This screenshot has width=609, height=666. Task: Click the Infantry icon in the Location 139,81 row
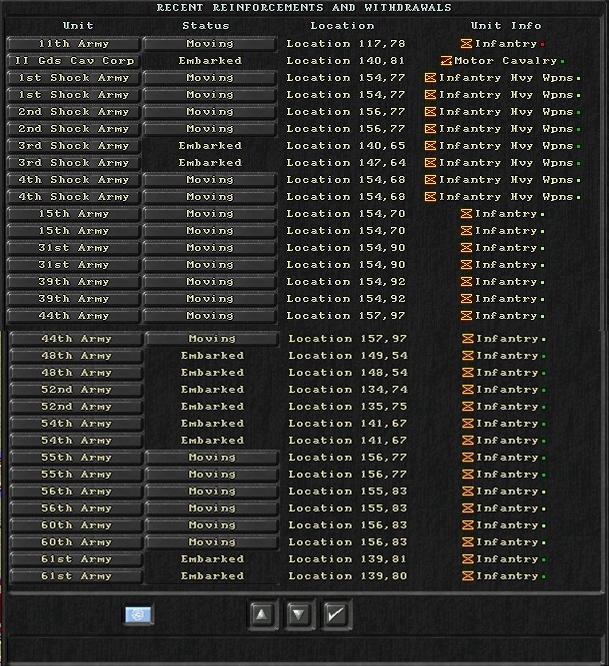pyautogui.click(x=468, y=559)
